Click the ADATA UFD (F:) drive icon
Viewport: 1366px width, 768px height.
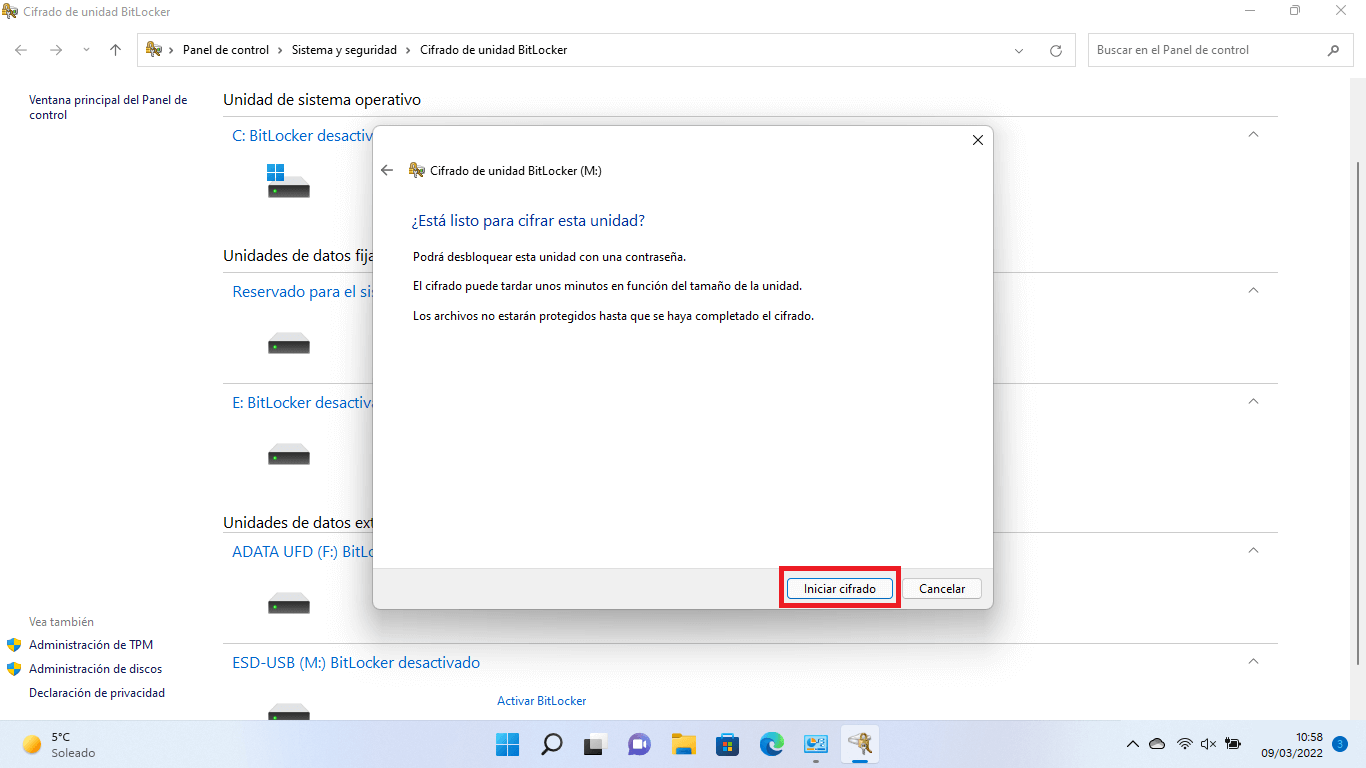288,604
